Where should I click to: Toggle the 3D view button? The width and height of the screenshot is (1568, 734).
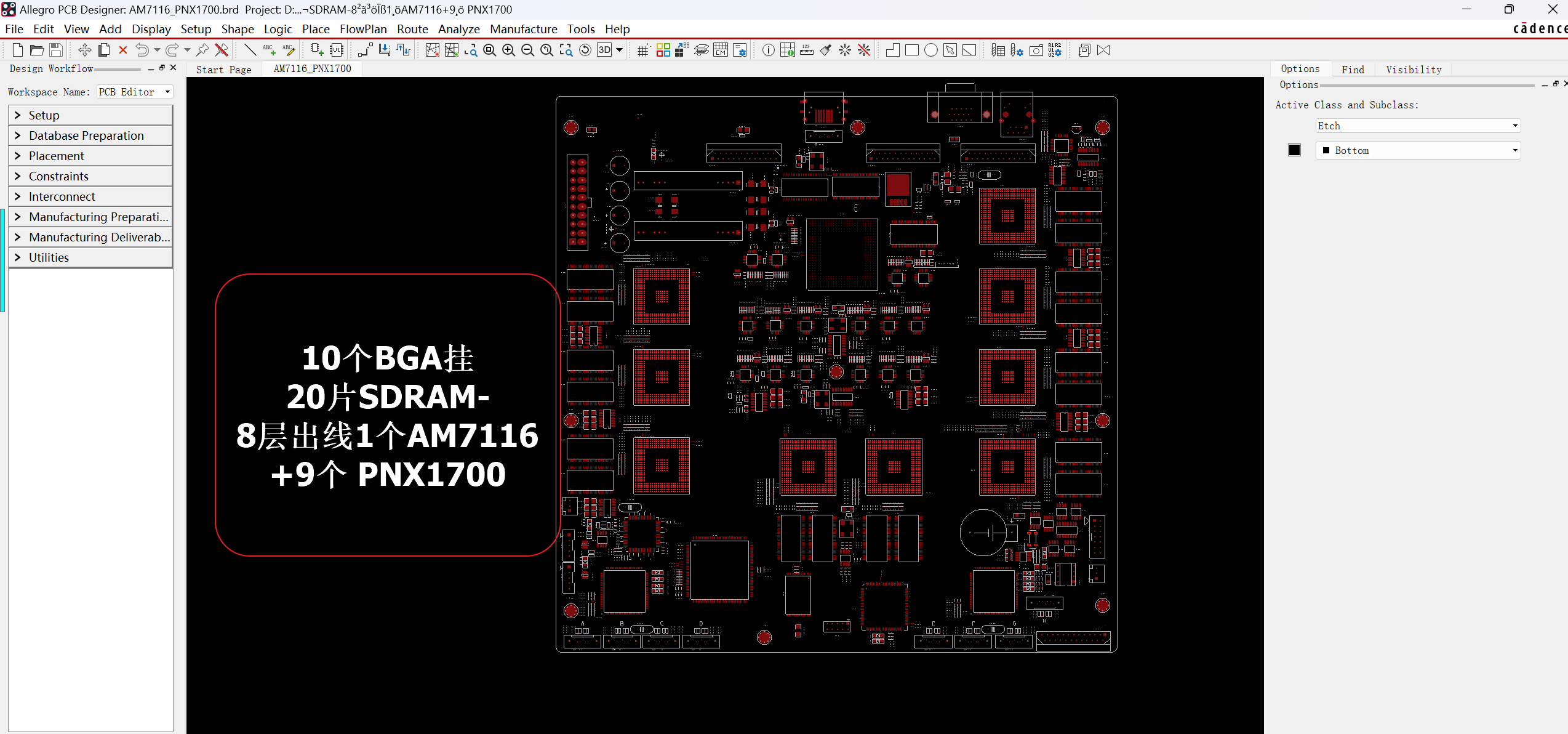(605, 50)
